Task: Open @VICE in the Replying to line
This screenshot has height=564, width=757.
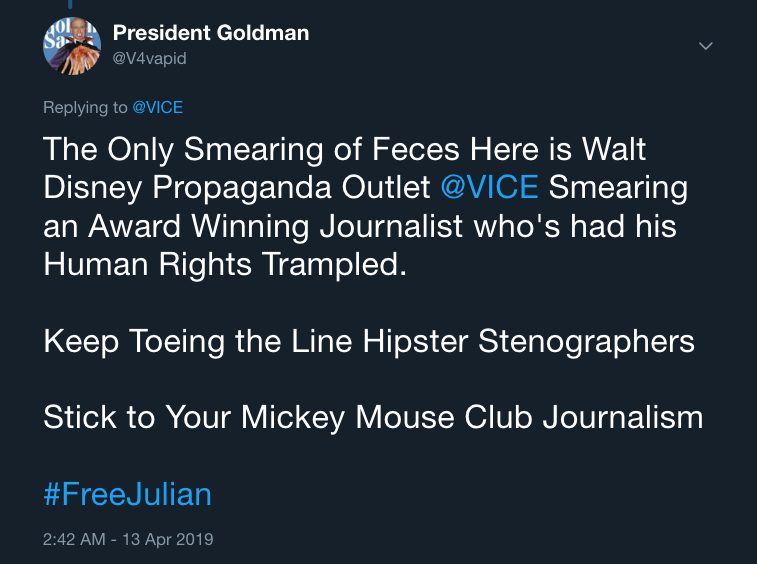Action: [x=157, y=107]
